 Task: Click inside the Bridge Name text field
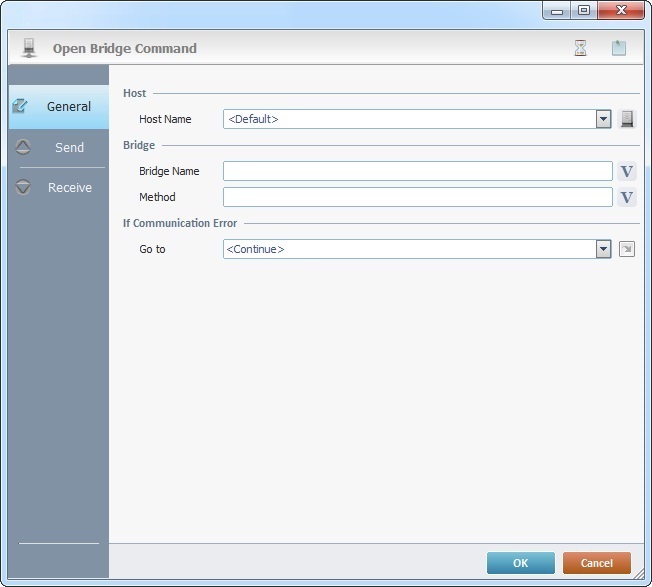point(417,171)
